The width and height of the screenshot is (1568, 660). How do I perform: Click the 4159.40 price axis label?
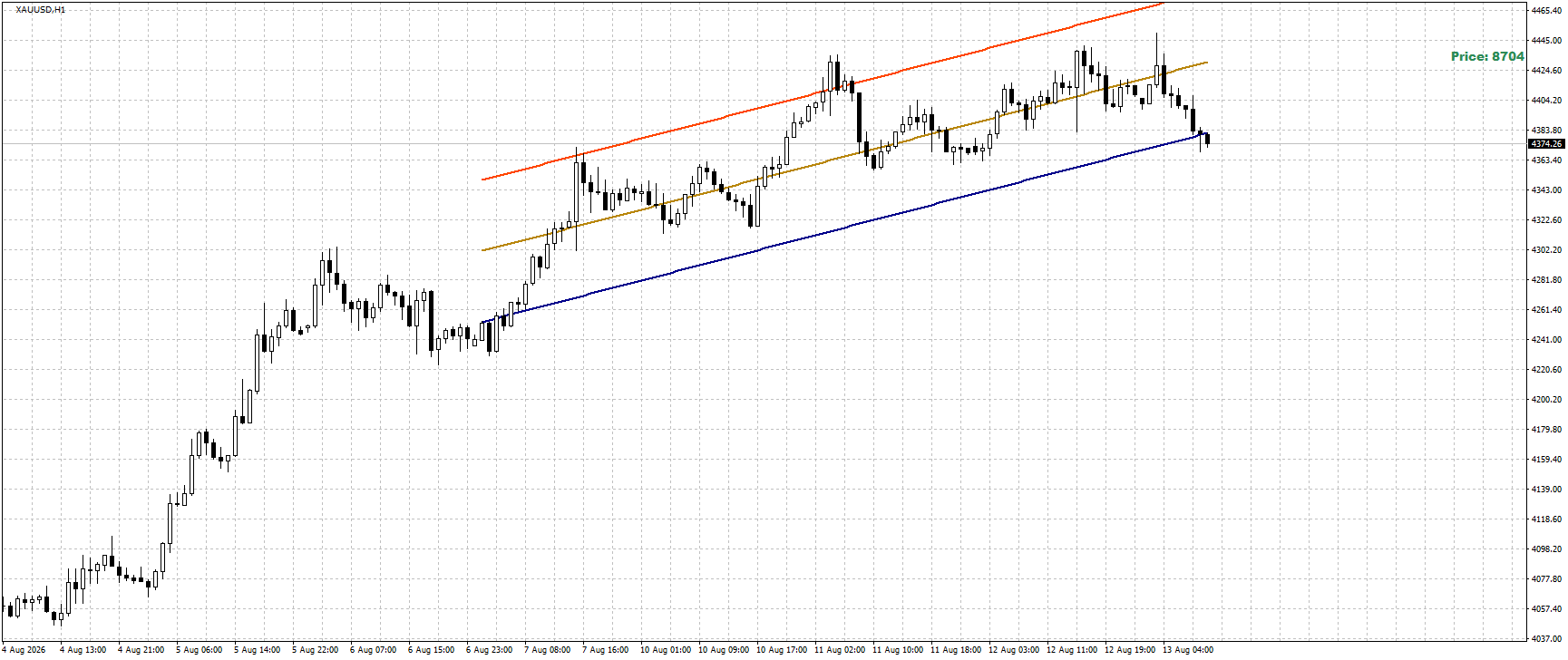click(x=1546, y=460)
